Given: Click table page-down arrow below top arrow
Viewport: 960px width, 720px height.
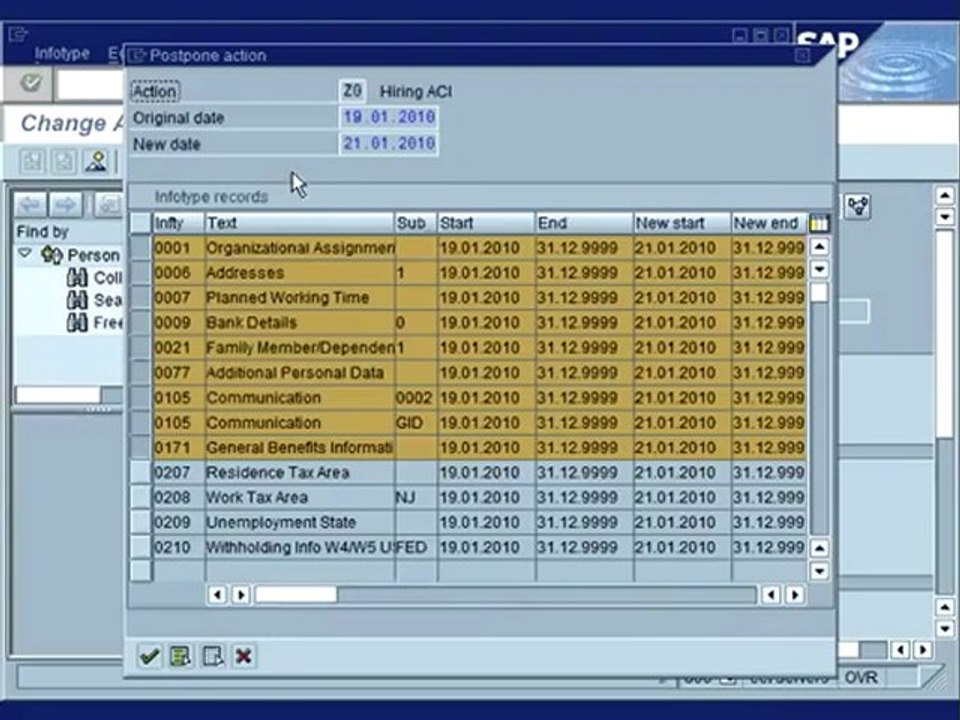Looking at the screenshot, I should pos(819,269).
